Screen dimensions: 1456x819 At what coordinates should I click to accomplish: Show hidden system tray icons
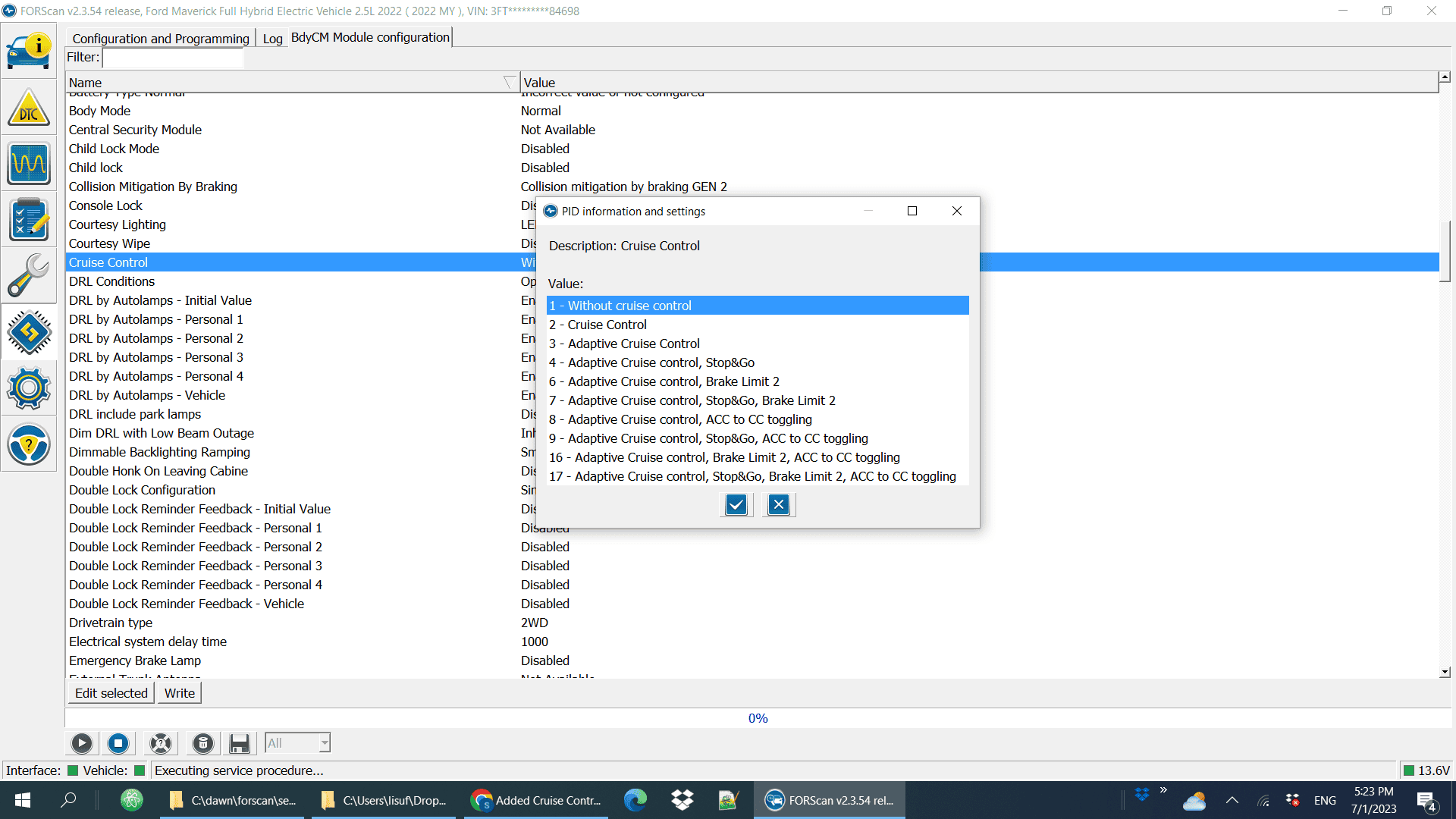coord(1232,800)
